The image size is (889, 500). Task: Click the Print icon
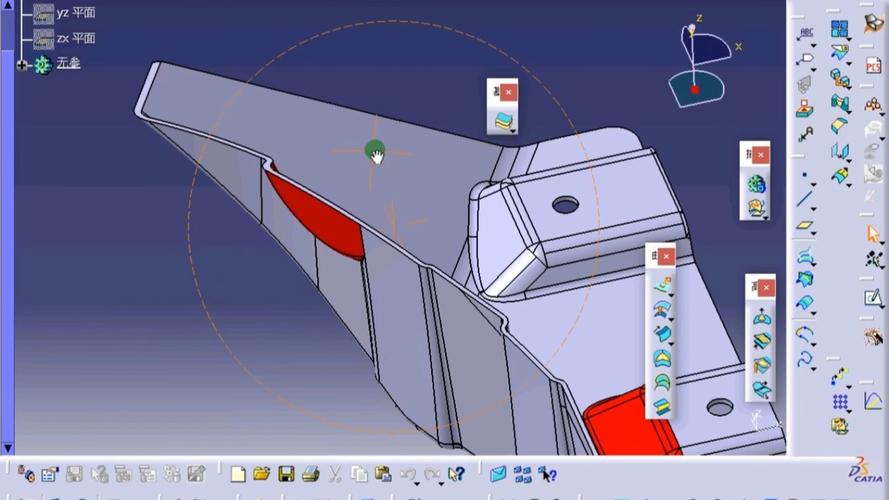pos(311,474)
